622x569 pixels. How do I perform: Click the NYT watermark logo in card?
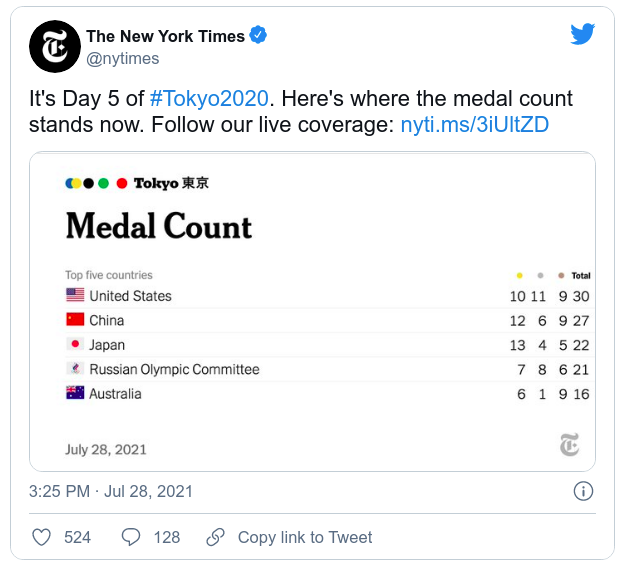569,446
